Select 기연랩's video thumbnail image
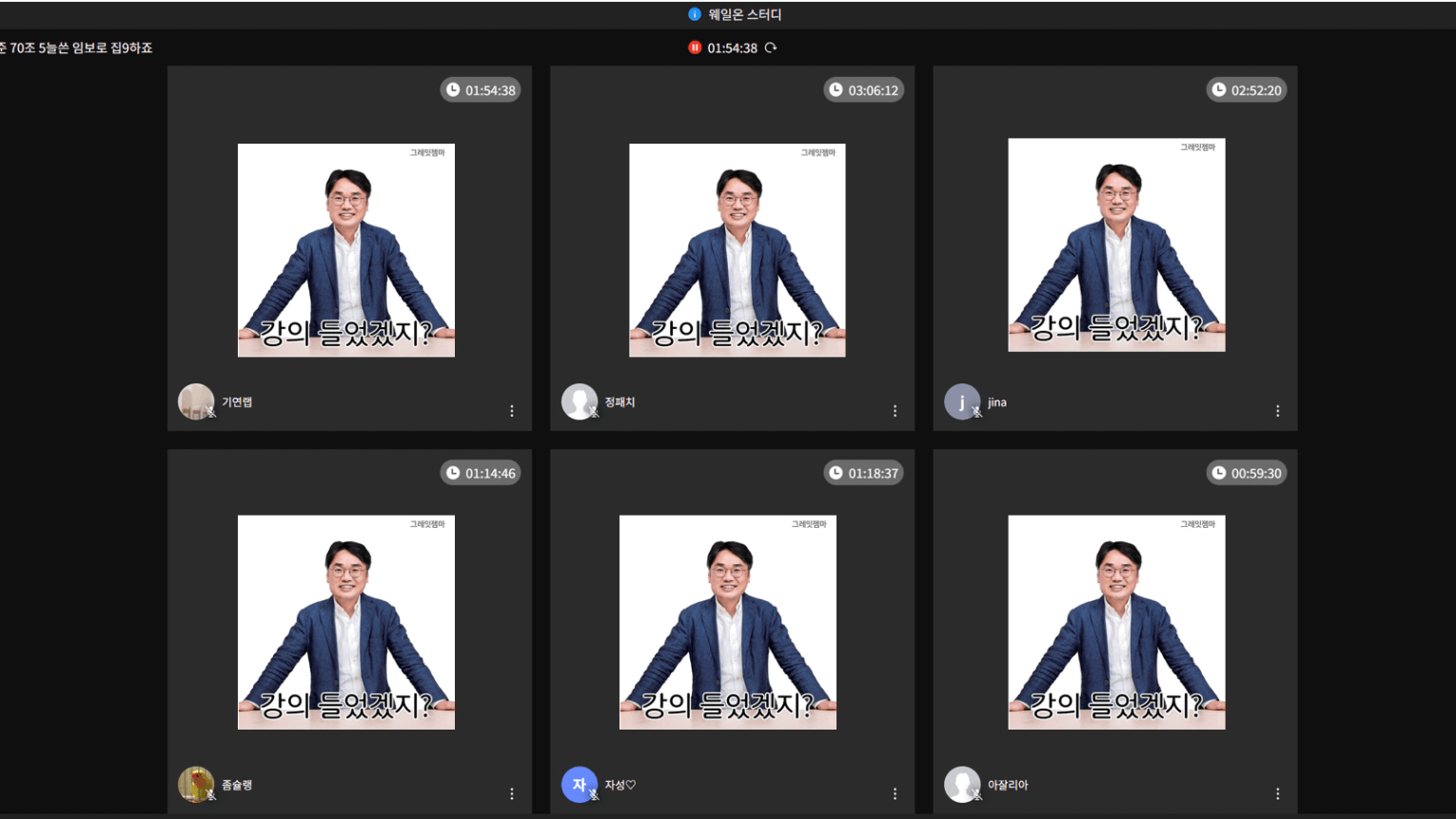Viewport: 1456px width, 819px height. pyautogui.click(x=346, y=250)
